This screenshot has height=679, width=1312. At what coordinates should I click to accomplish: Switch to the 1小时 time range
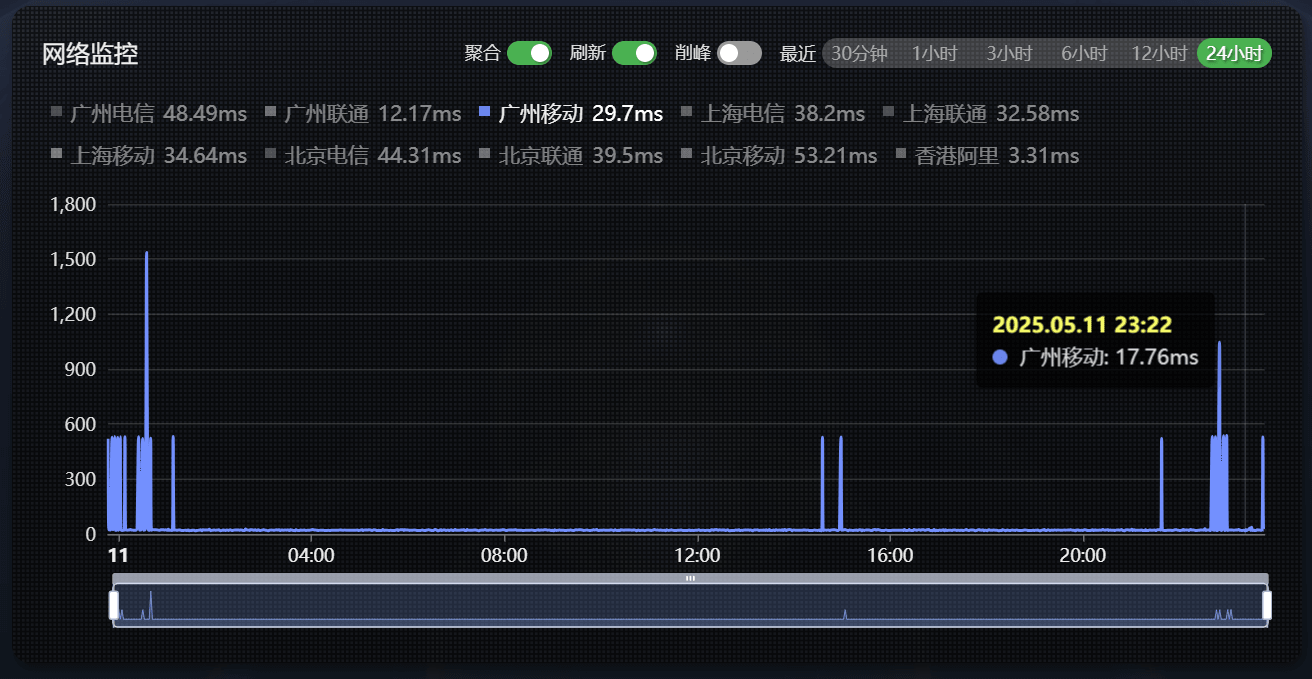click(x=934, y=53)
